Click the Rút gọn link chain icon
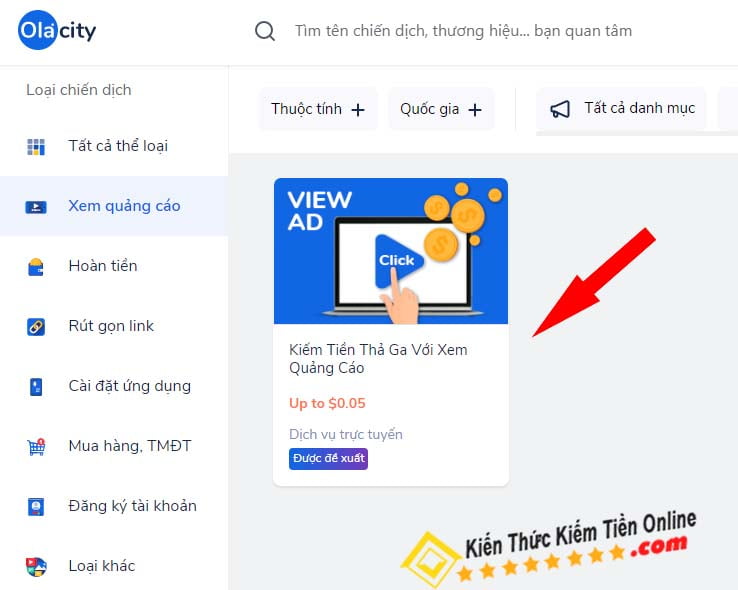This screenshot has width=738, height=590. click(x=36, y=327)
